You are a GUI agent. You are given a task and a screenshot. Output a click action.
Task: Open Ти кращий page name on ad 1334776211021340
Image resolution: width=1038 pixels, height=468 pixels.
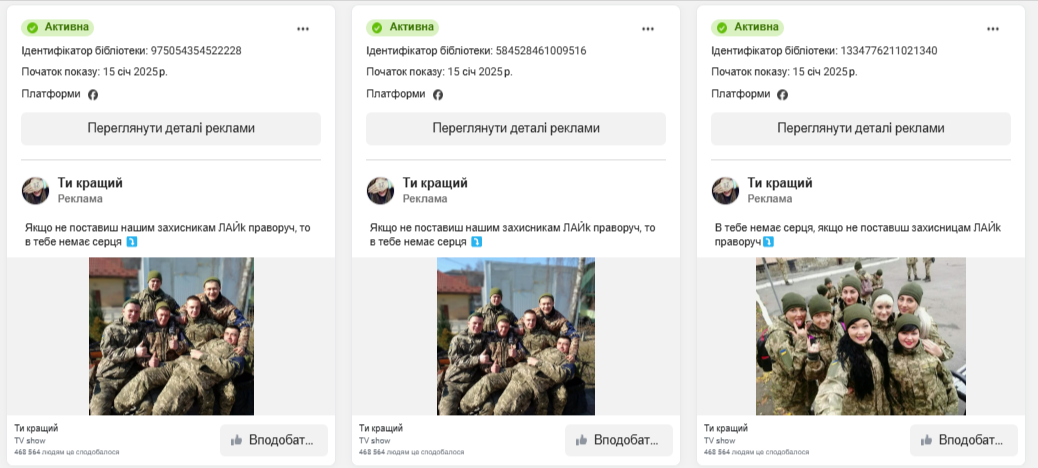coord(780,183)
